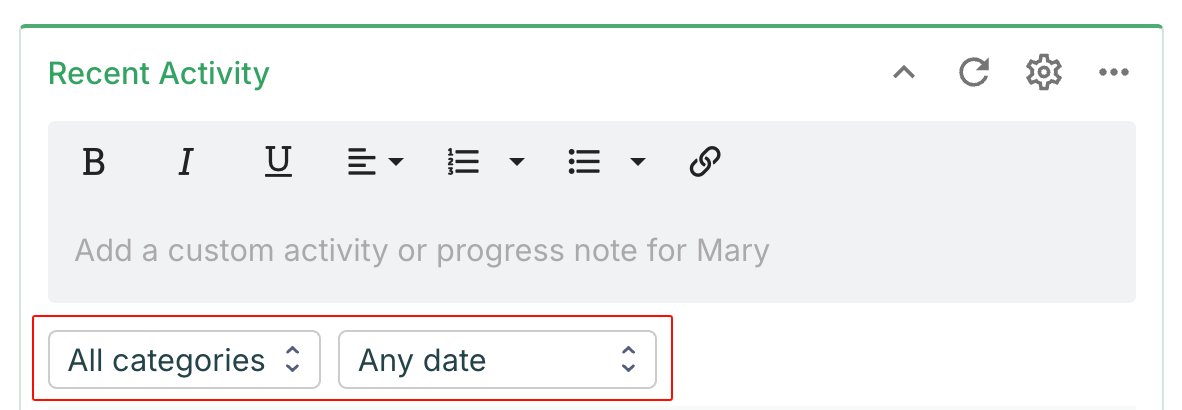1182x410 pixels.
Task: Open the numbered list style arrow
Action: 517,162
